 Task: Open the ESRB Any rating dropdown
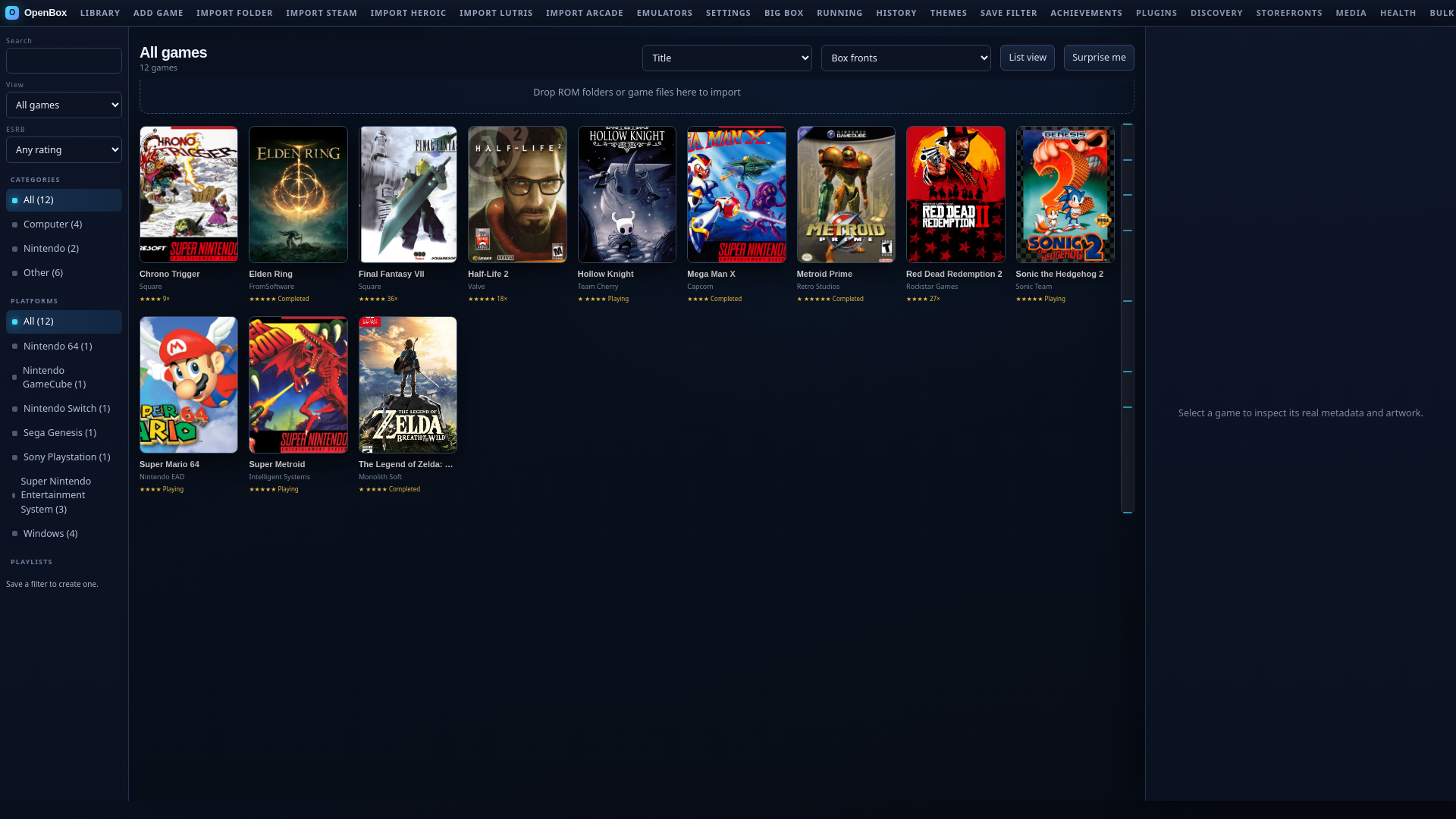[64, 149]
